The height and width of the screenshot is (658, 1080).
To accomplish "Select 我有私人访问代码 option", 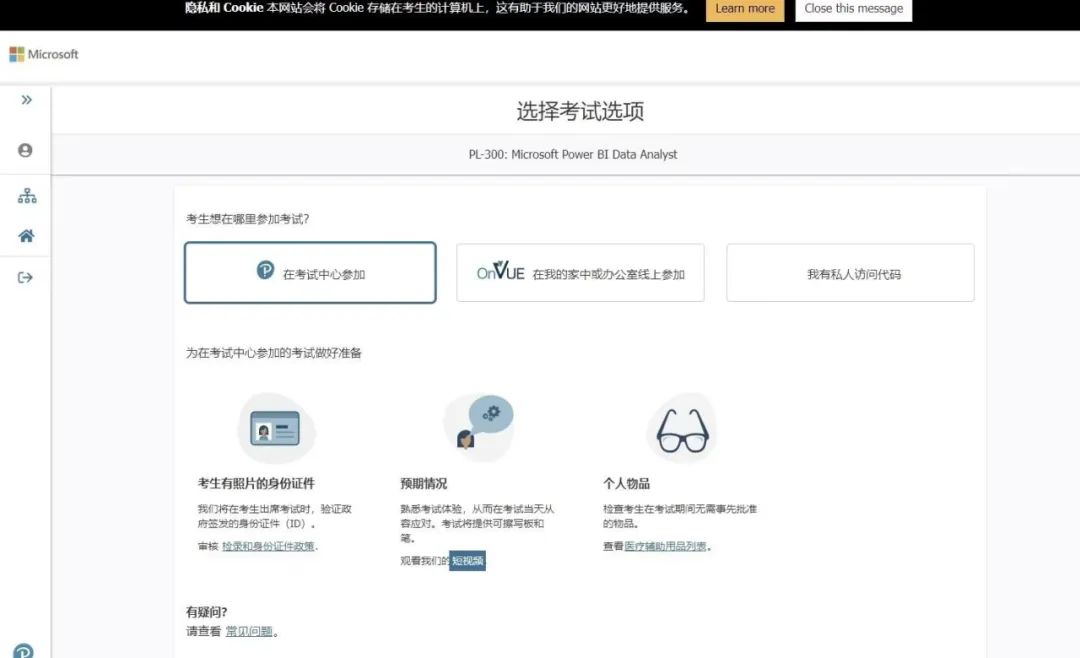I will tap(850, 273).
